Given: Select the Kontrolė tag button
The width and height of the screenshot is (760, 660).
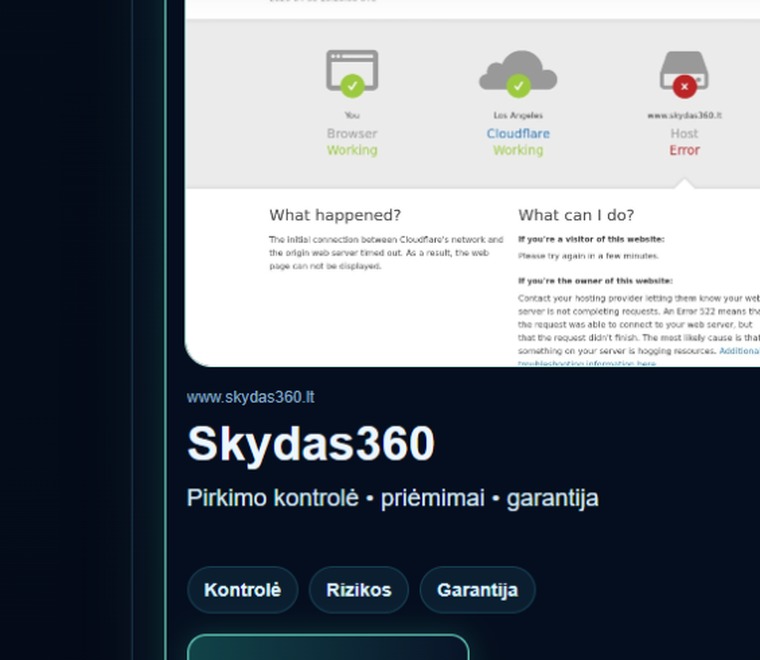Looking at the screenshot, I should 242,590.
